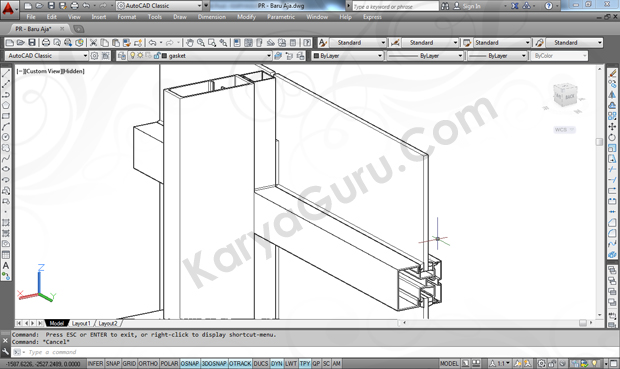Image resolution: width=620 pixels, height=369 pixels.
Task: Toggle GRID display in status bar
Action: point(129,363)
